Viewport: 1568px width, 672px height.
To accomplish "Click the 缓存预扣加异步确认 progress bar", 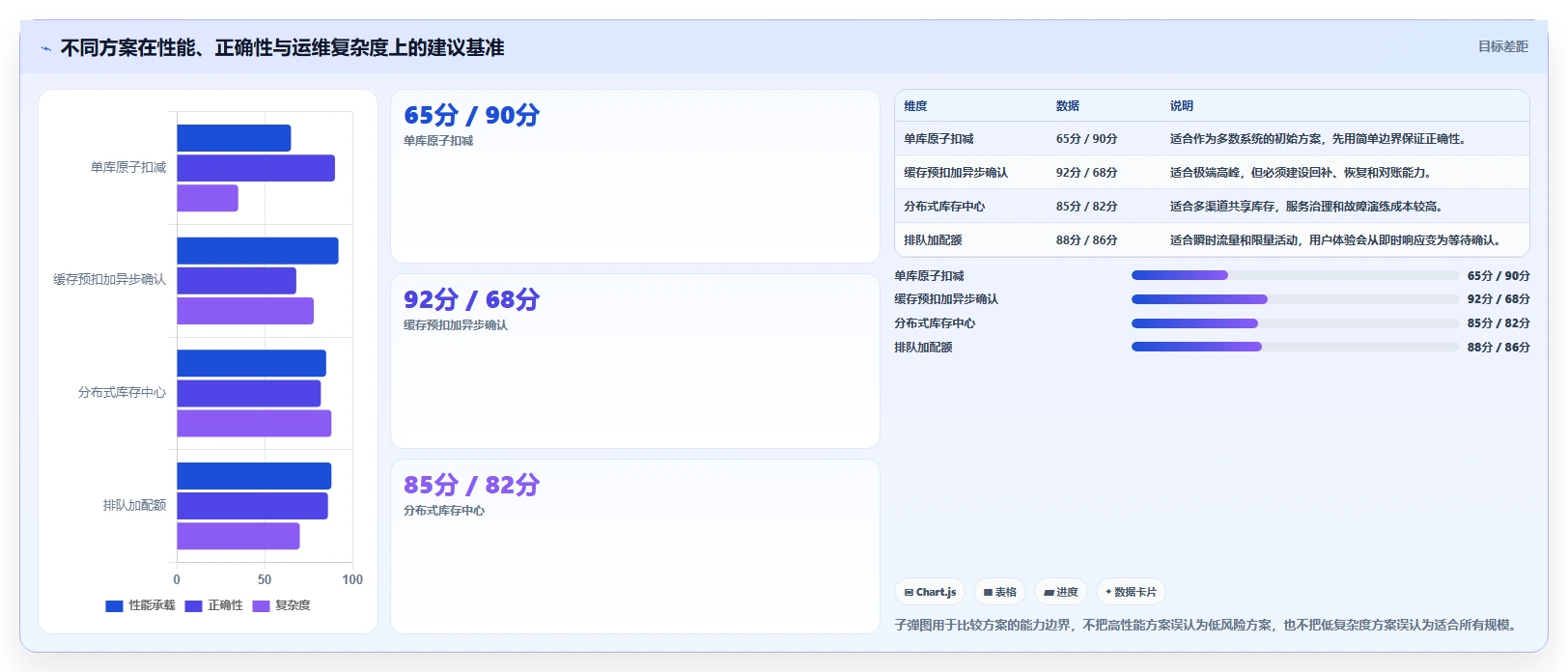I will tap(1295, 299).
